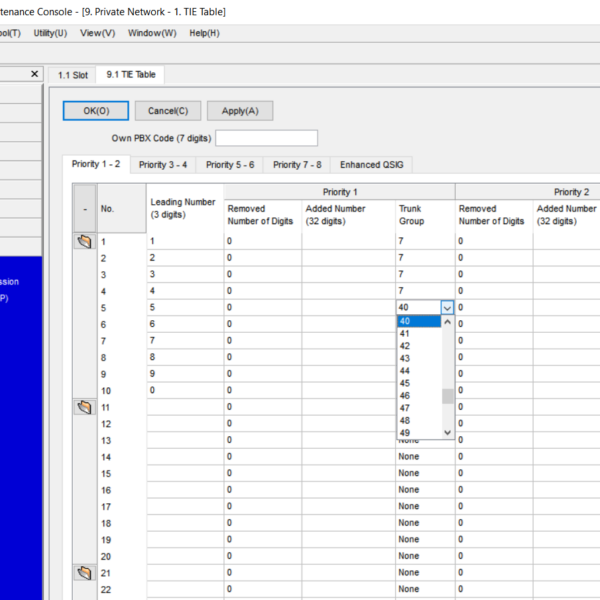
Task: Grab the trunk group list scrollbar thumb
Action: pyautogui.click(x=447, y=395)
